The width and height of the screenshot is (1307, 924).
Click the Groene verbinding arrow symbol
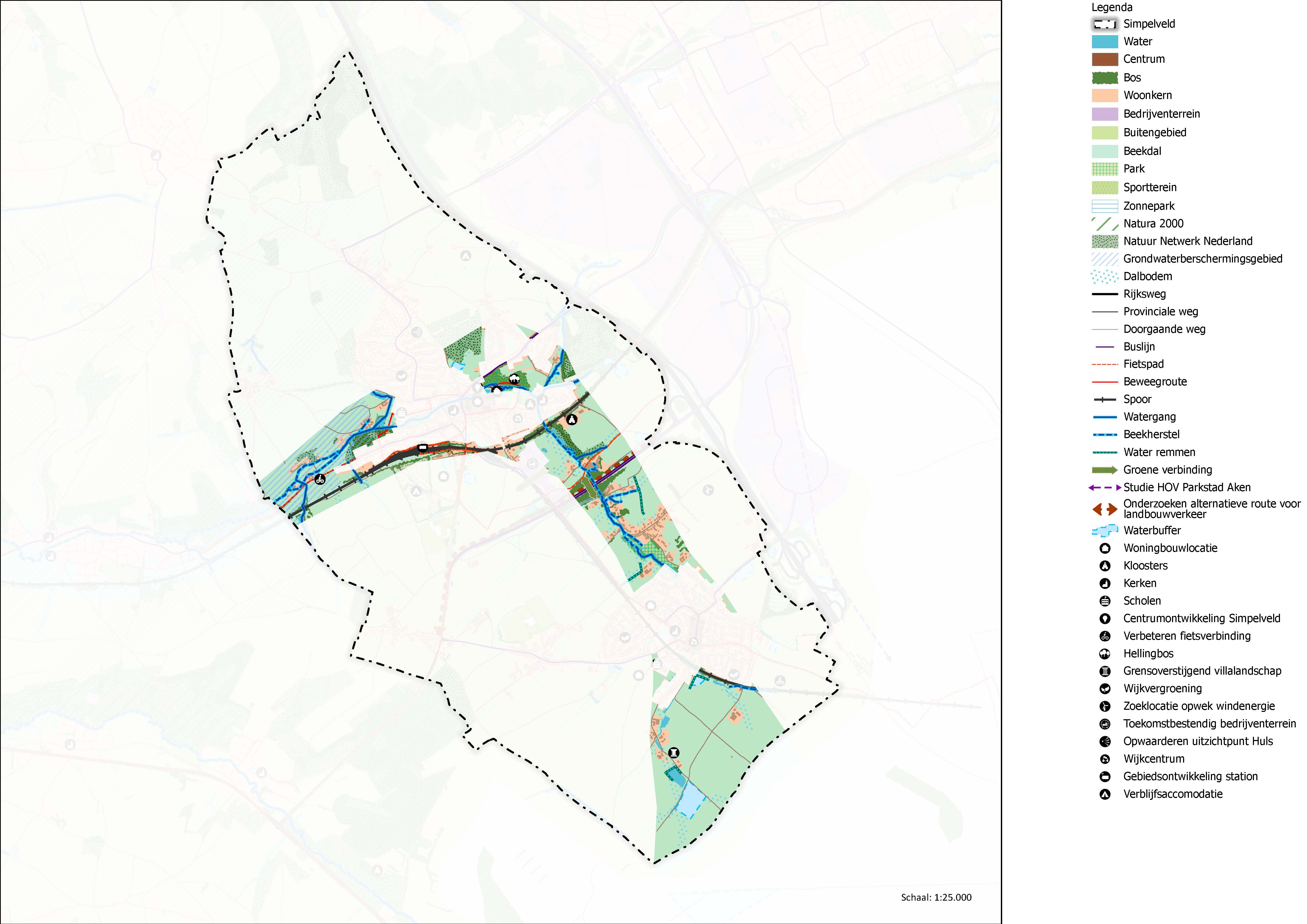1105,470
